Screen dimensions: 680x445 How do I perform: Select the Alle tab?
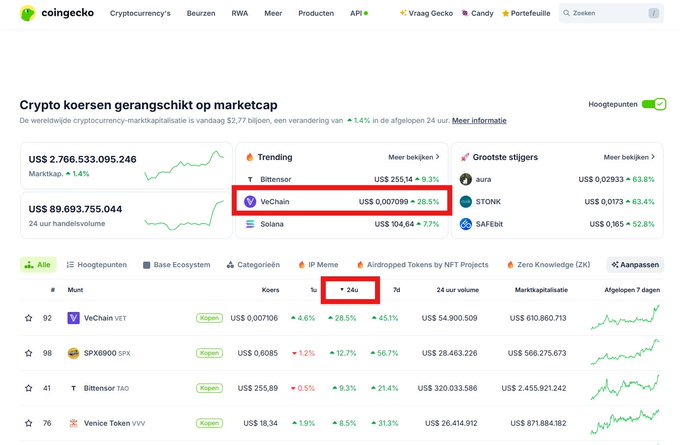[x=38, y=265]
